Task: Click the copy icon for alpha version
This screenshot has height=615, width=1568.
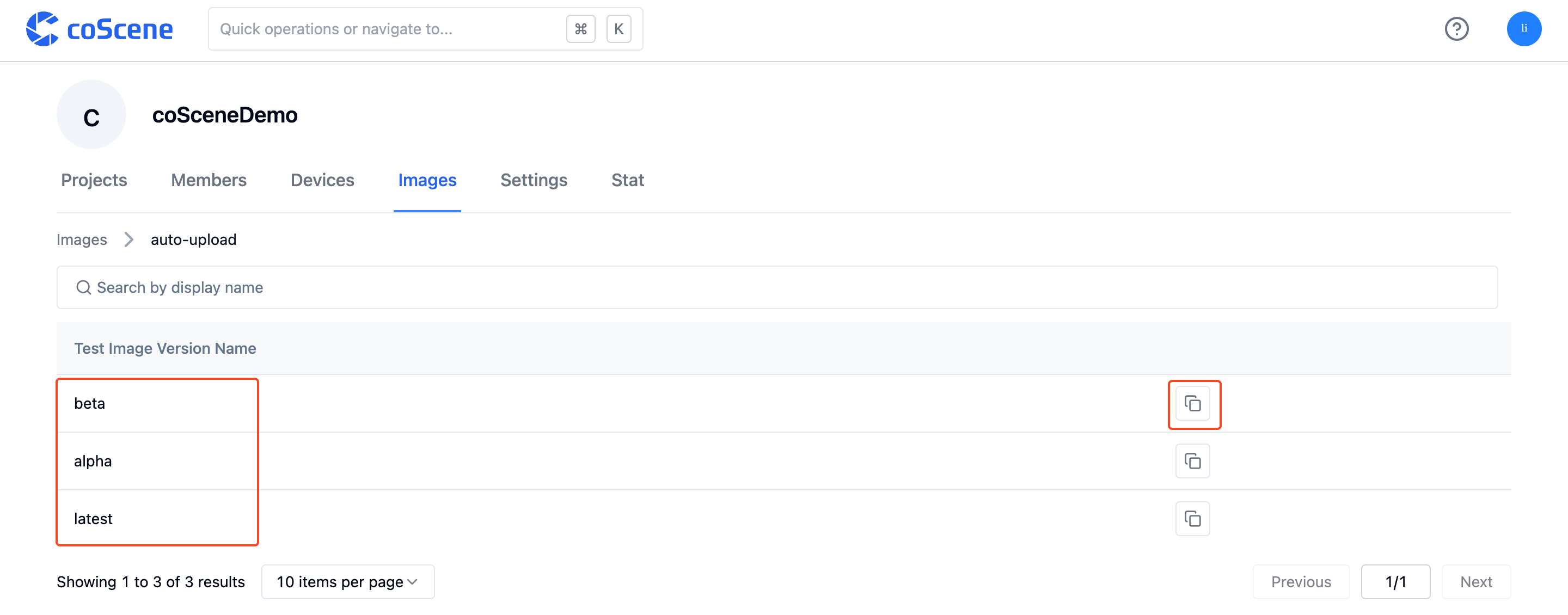Action: pyautogui.click(x=1192, y=461)
